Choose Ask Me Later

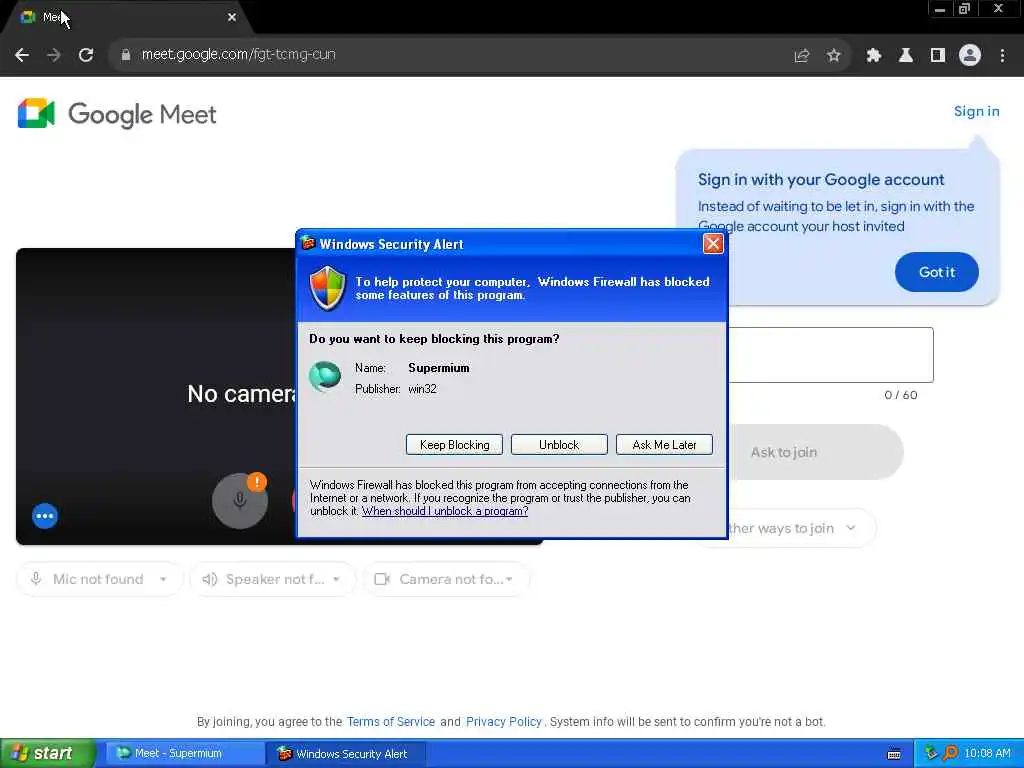[x=664, y=445]
